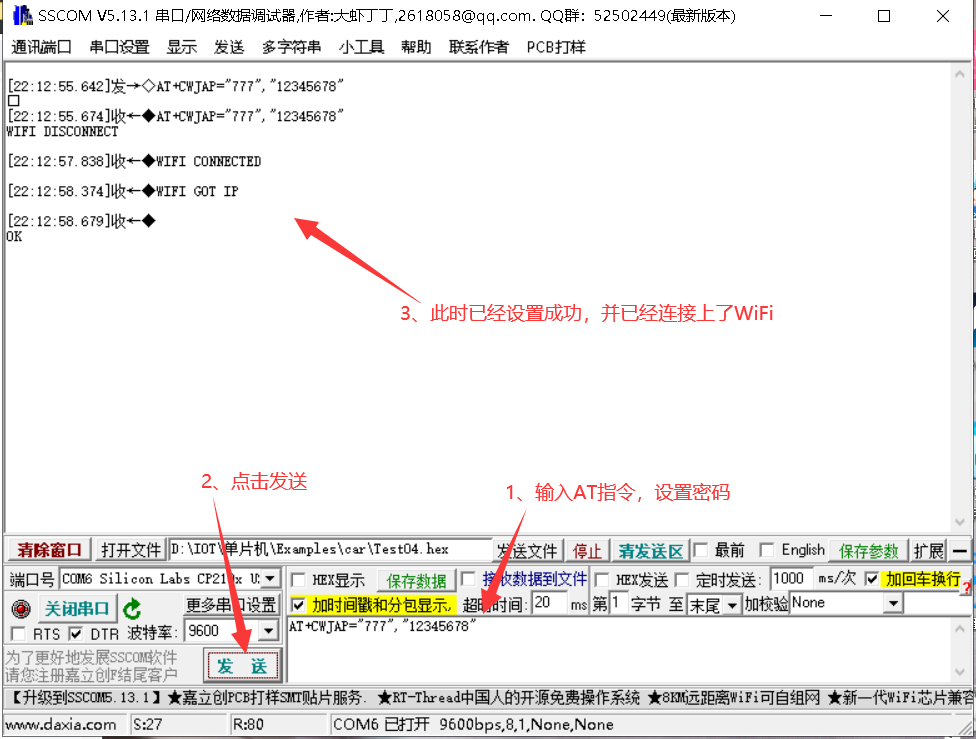Open the 端口号 COM port dropdown
This screenshot has height=739, width=976.
pyautogui.click(x=267, y=578)
